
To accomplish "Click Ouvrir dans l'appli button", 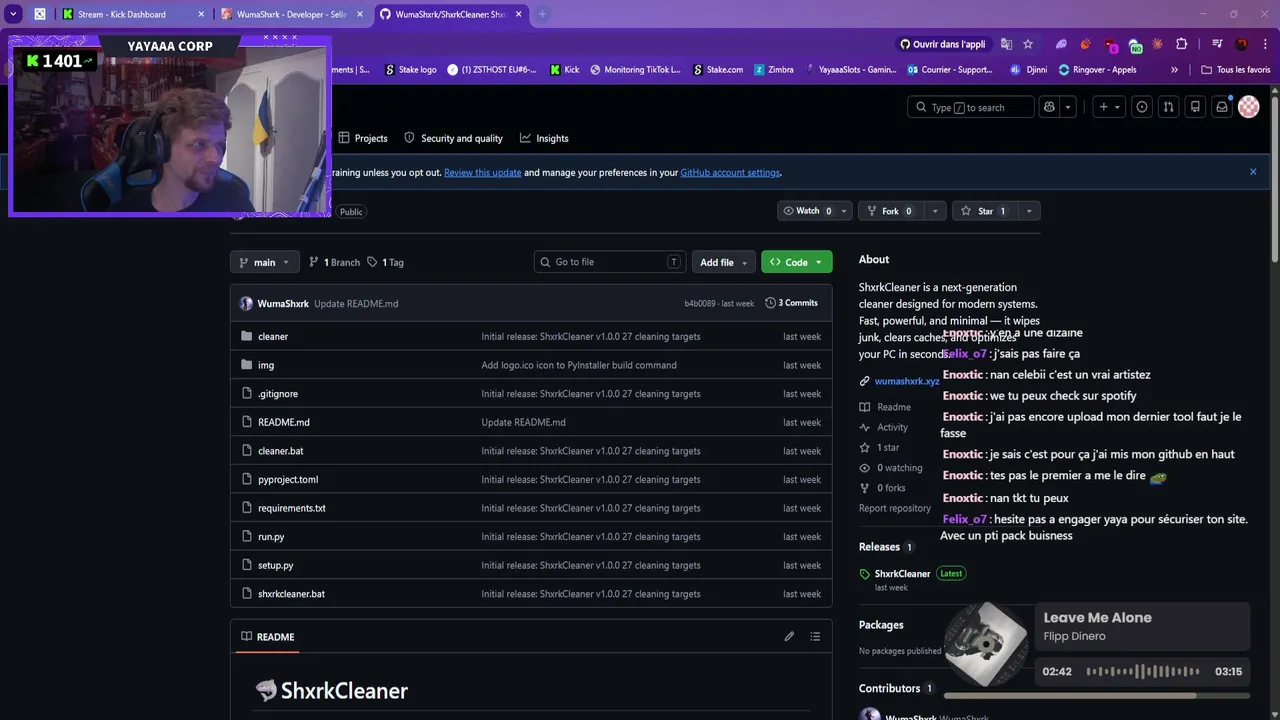I will (x=943, y=44).
